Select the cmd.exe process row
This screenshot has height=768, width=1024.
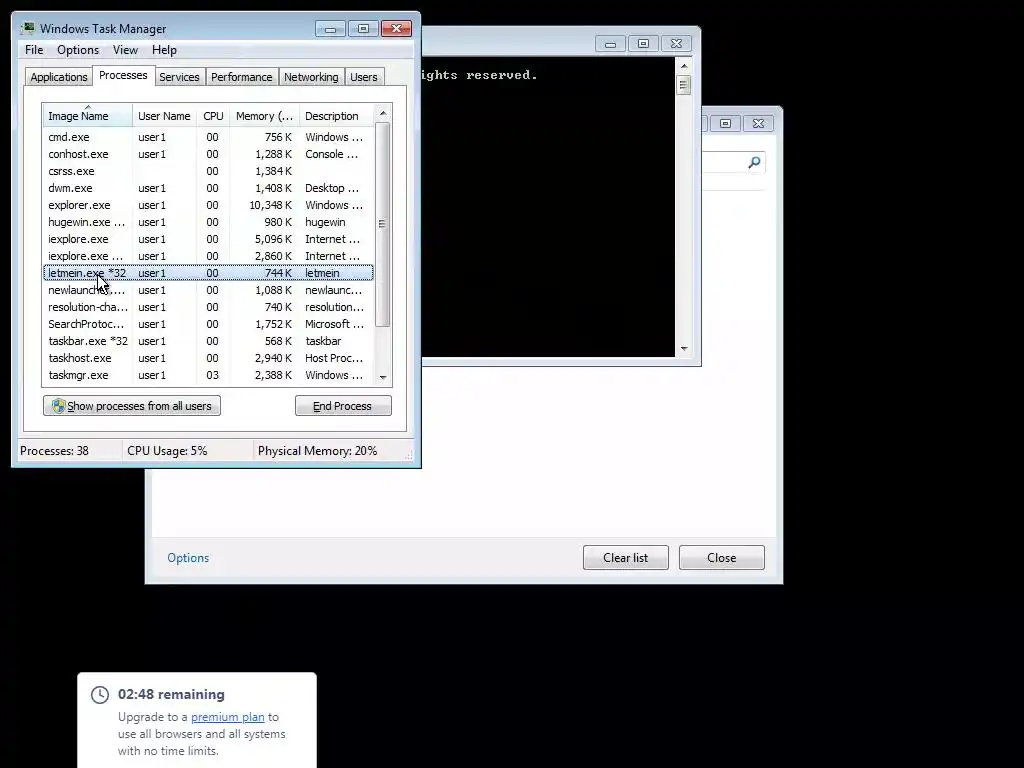click(208, 137)
